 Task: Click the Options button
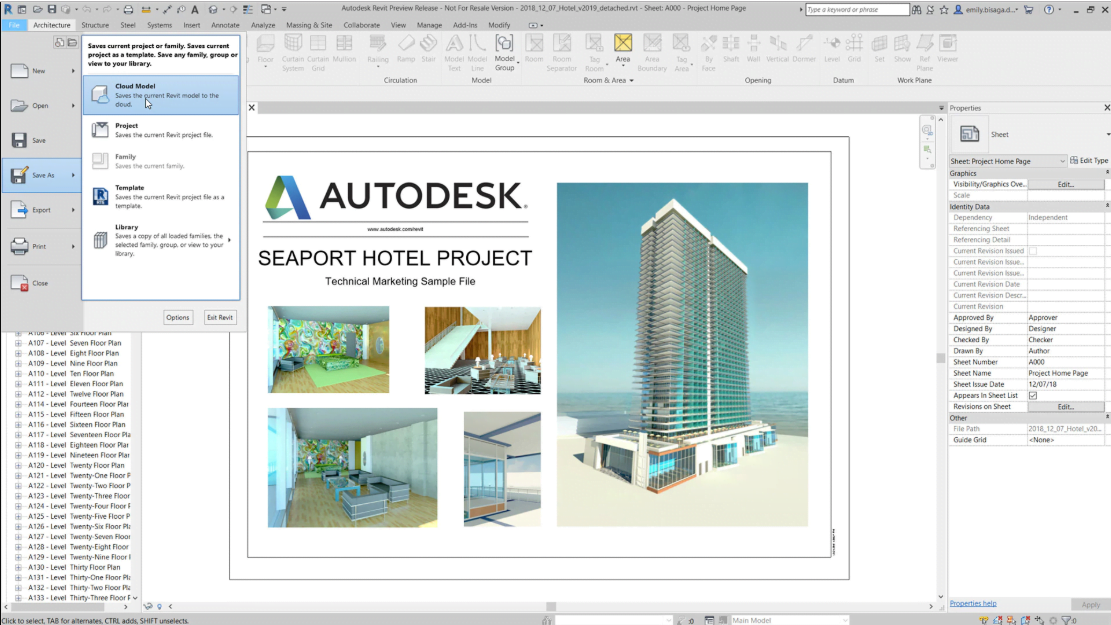[178, 317]
